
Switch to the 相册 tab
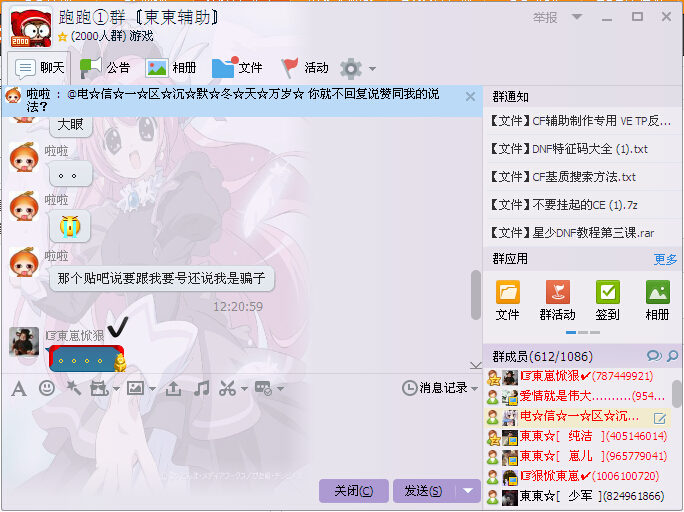point(171,68)
